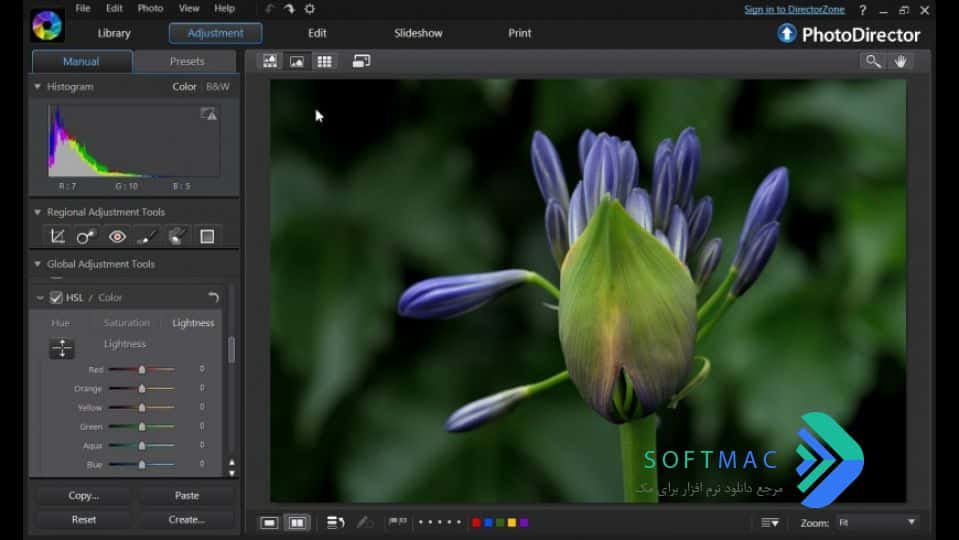Click the secondary monitor display icon
Viewport: 959px width, 540px height.
(x=361, y=61)
